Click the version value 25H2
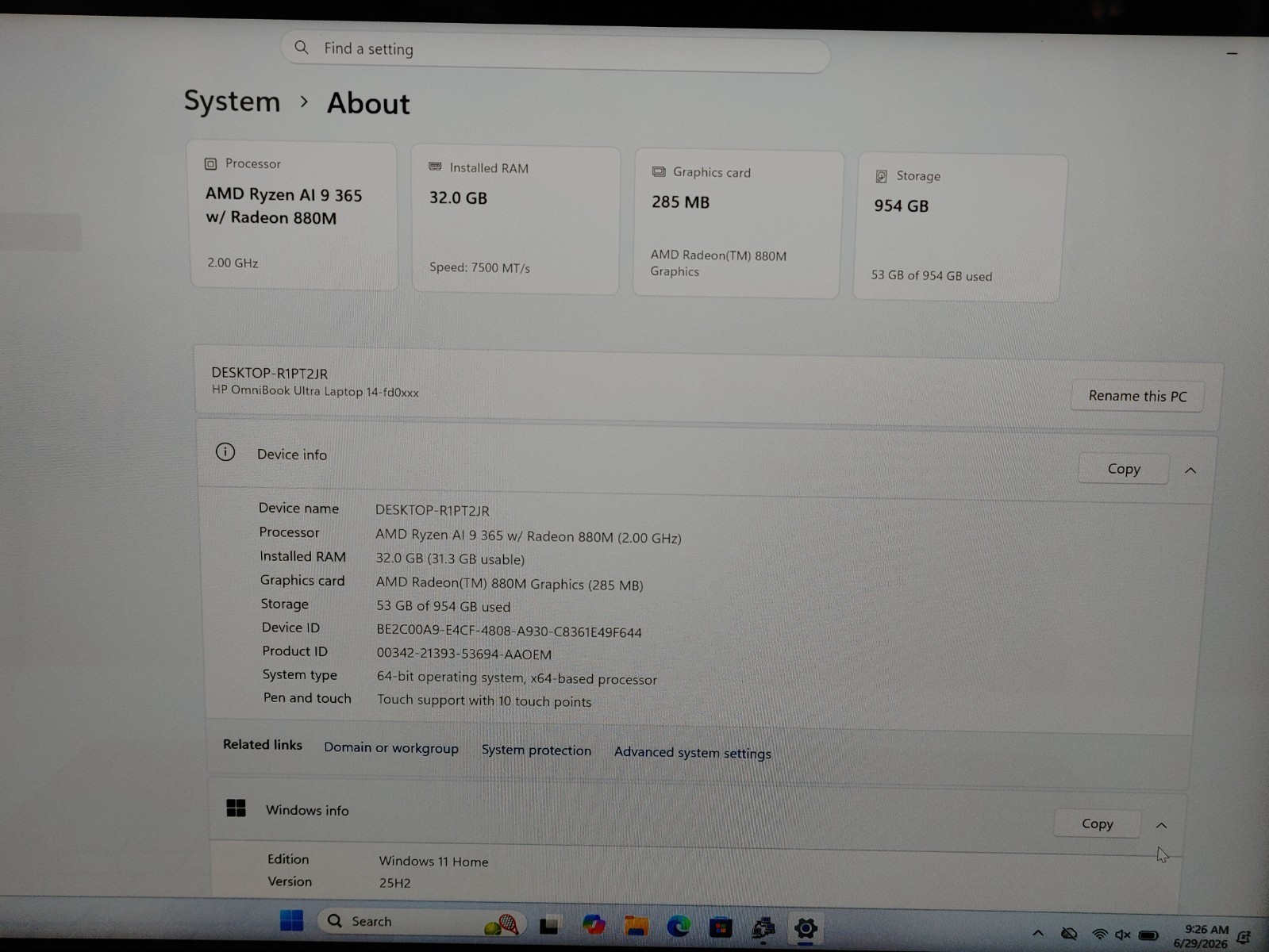 pyautogui.click(x=394, y=883)
